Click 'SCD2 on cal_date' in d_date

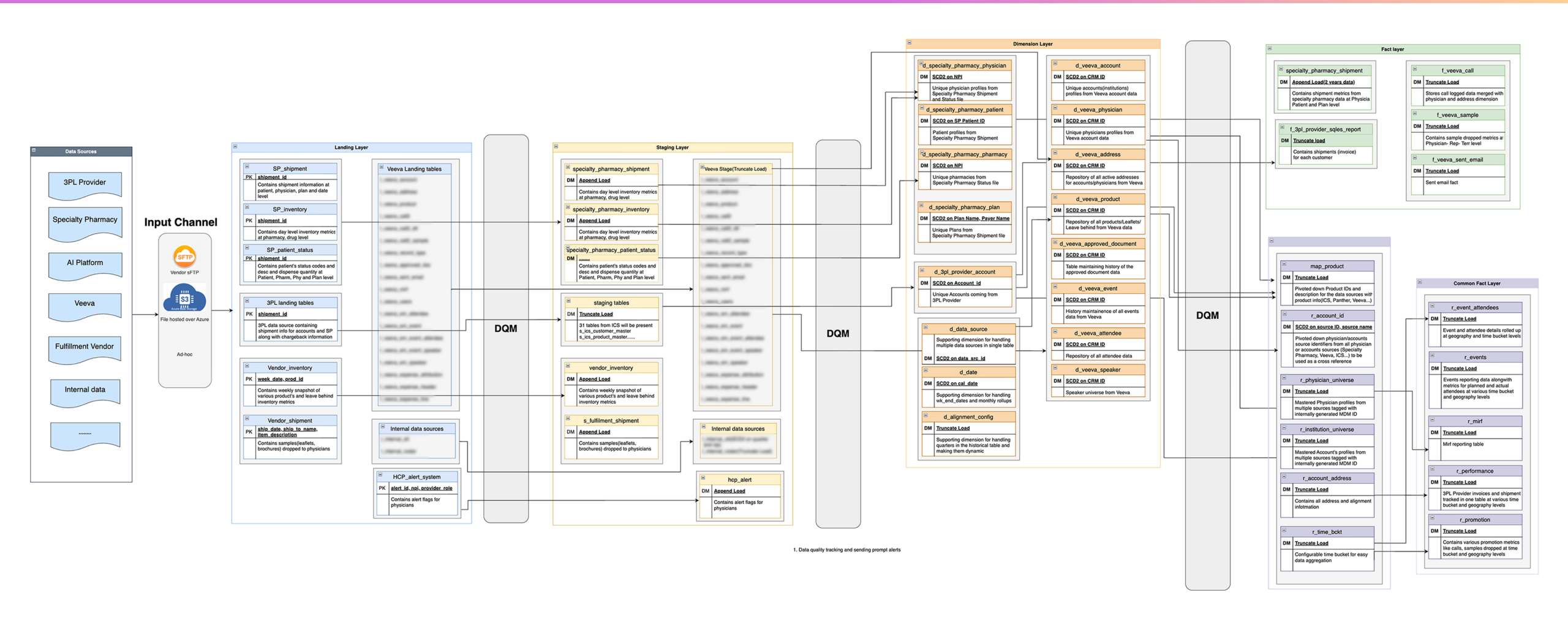point(957,383)
